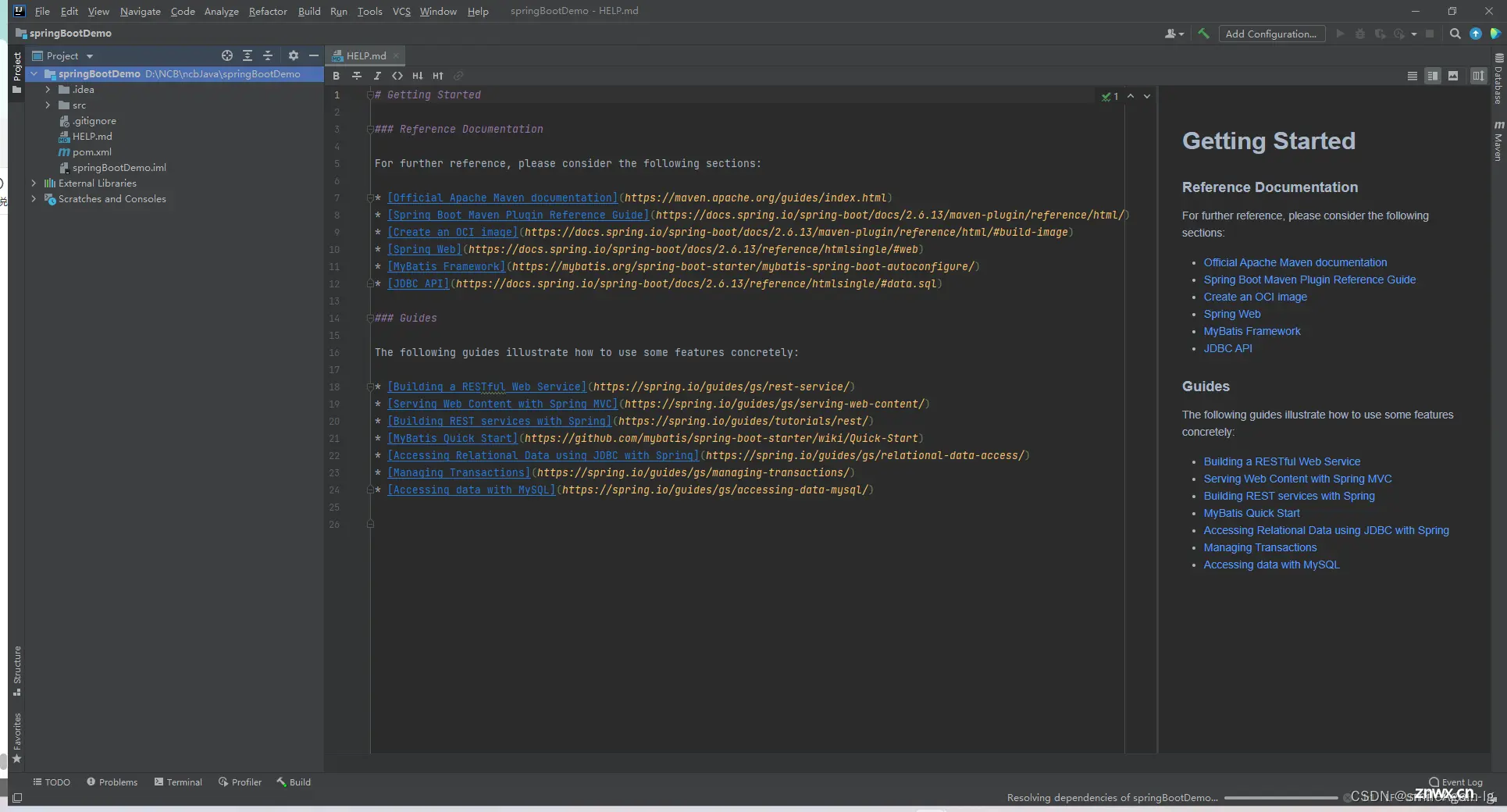Screen dimensions: 1507x812
Task: Click the Select Opened File target icon
Action: click(226, 55)
